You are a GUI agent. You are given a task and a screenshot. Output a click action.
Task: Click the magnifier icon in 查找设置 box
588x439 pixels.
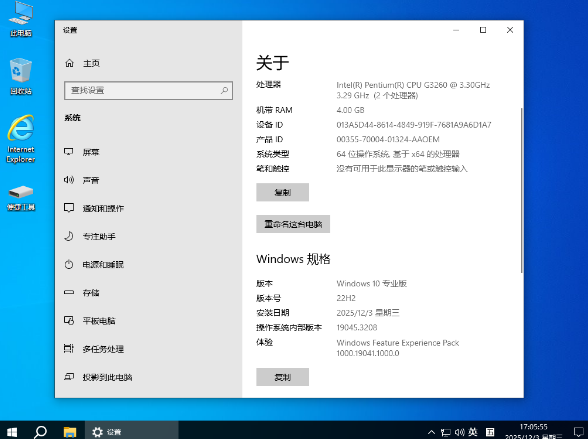(x=224, y=90)
